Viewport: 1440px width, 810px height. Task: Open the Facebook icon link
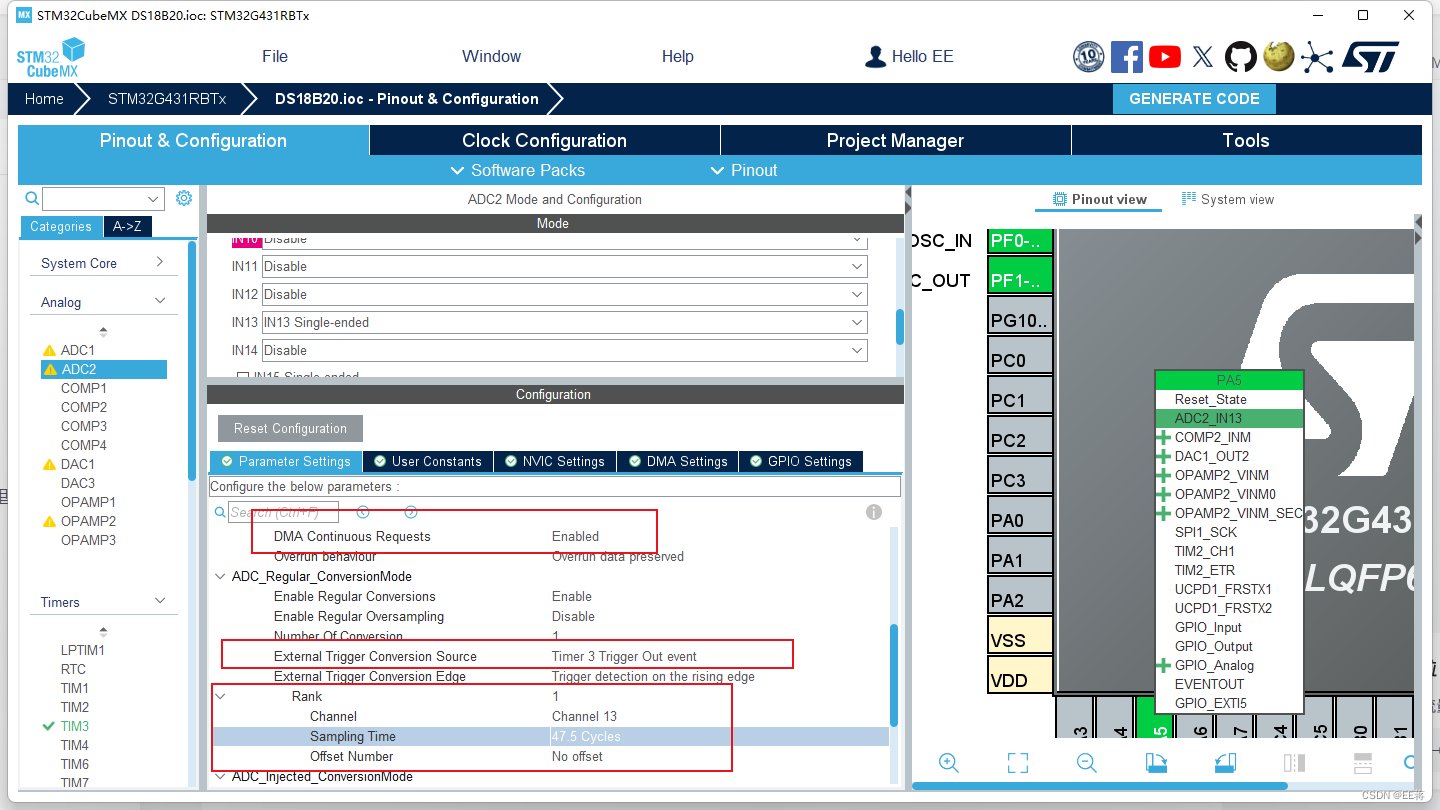point(1127,56)
